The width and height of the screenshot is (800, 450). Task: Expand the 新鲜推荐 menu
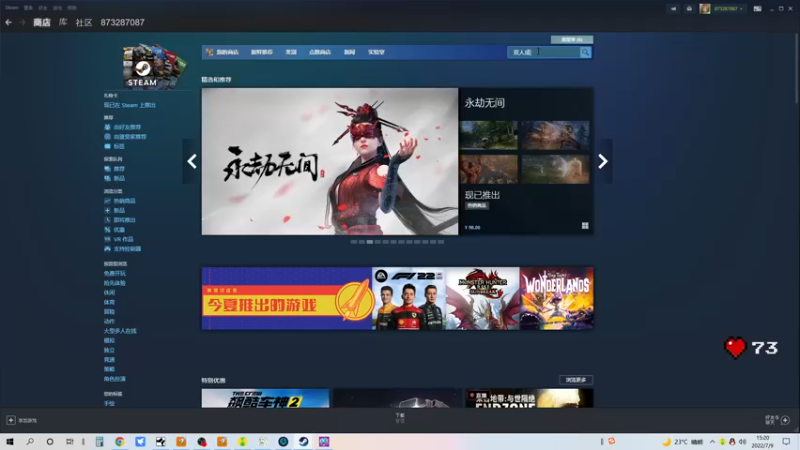coord(262,52)
